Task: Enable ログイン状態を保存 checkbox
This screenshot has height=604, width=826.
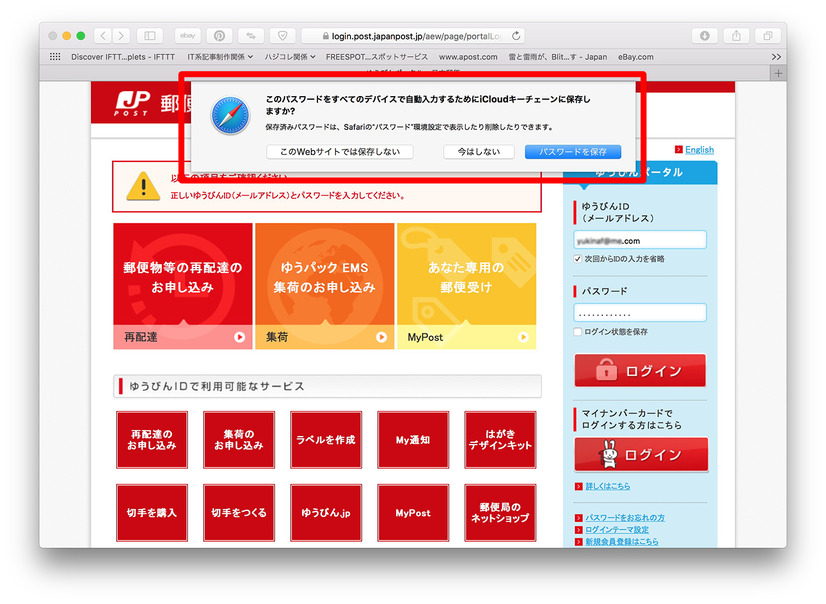Action: click(577, 331)
